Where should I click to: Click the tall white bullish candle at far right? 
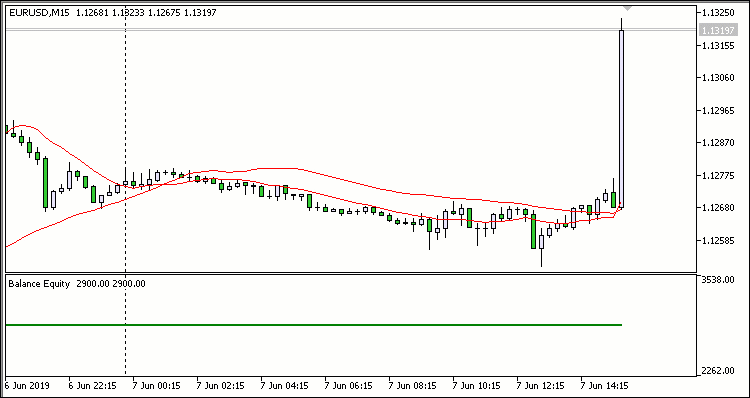621,119
